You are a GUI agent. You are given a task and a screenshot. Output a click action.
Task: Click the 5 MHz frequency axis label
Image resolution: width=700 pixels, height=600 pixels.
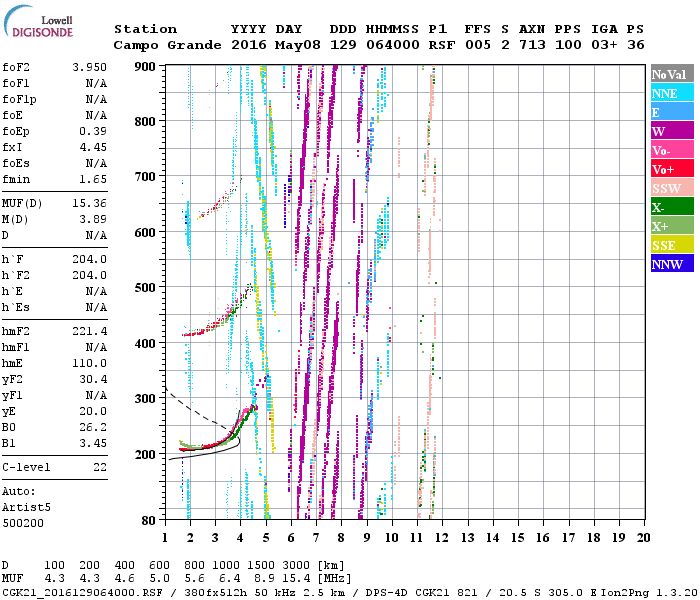coord(266,538)
